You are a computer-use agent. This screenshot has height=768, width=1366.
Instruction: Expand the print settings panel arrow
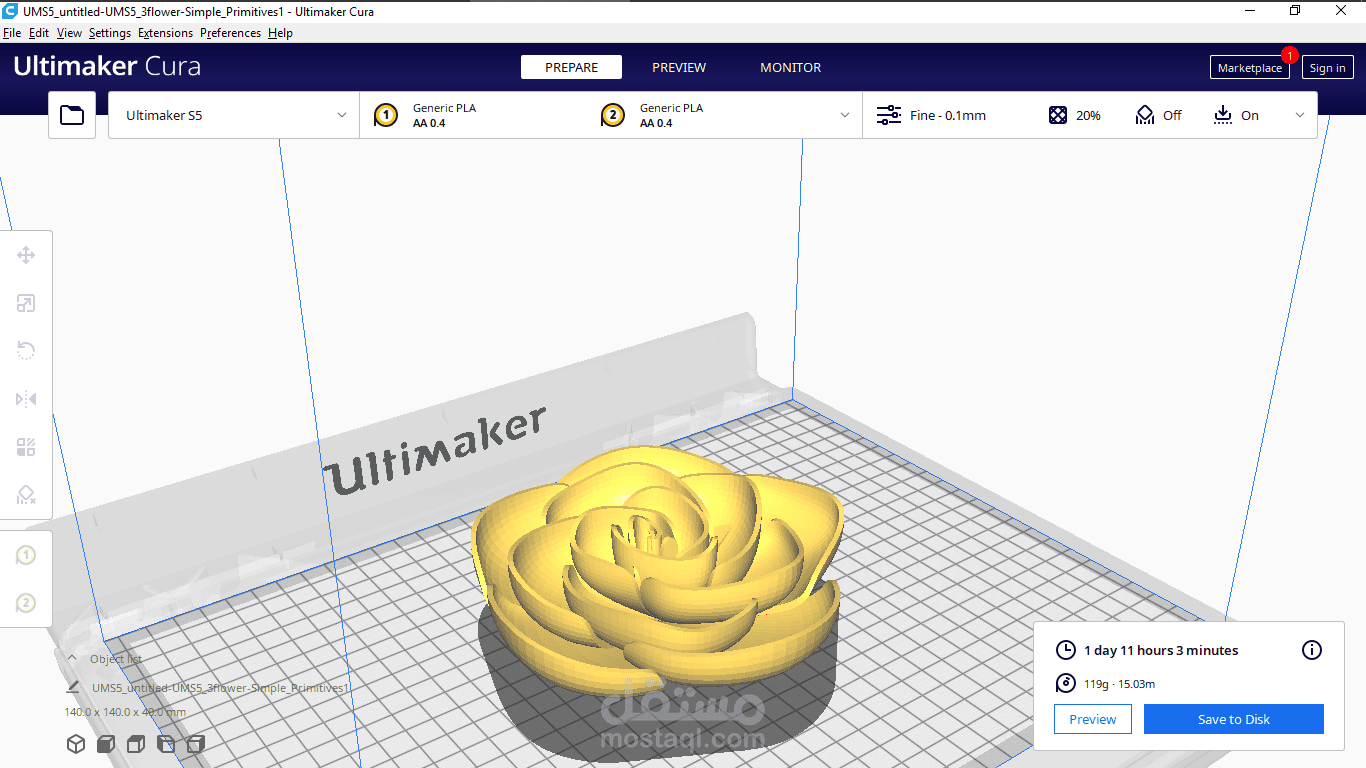click(x=1300, y=115)
